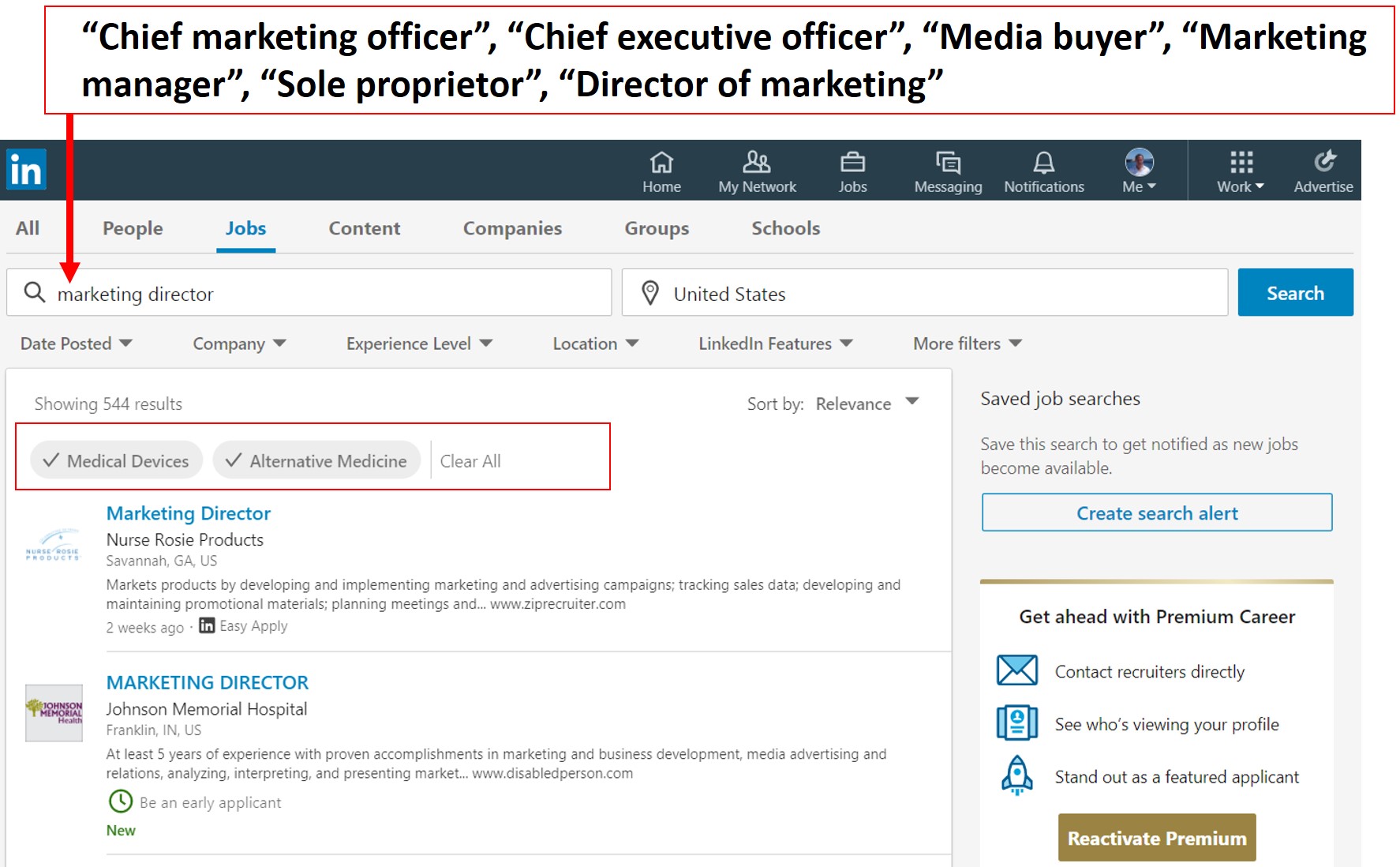Expand the Experience Level filter
The width and height of the screenshot is (1400, 867).
click(419, 343)
